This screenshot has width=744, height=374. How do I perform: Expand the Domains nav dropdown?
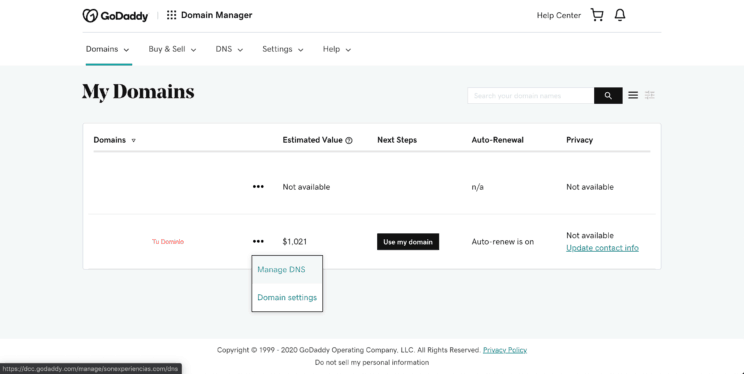(107, 49)
